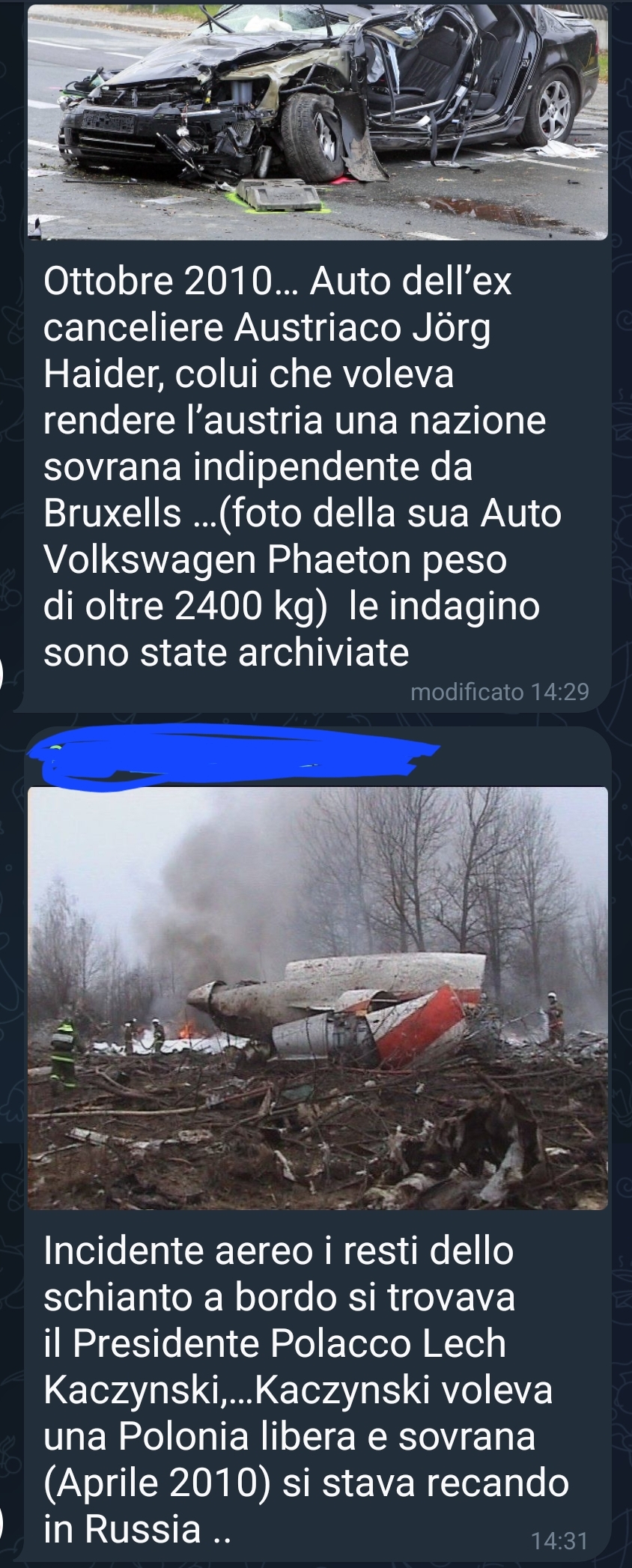
Task: Click the yellow-outlined marker on the road
Action: (x=279, y=197)
